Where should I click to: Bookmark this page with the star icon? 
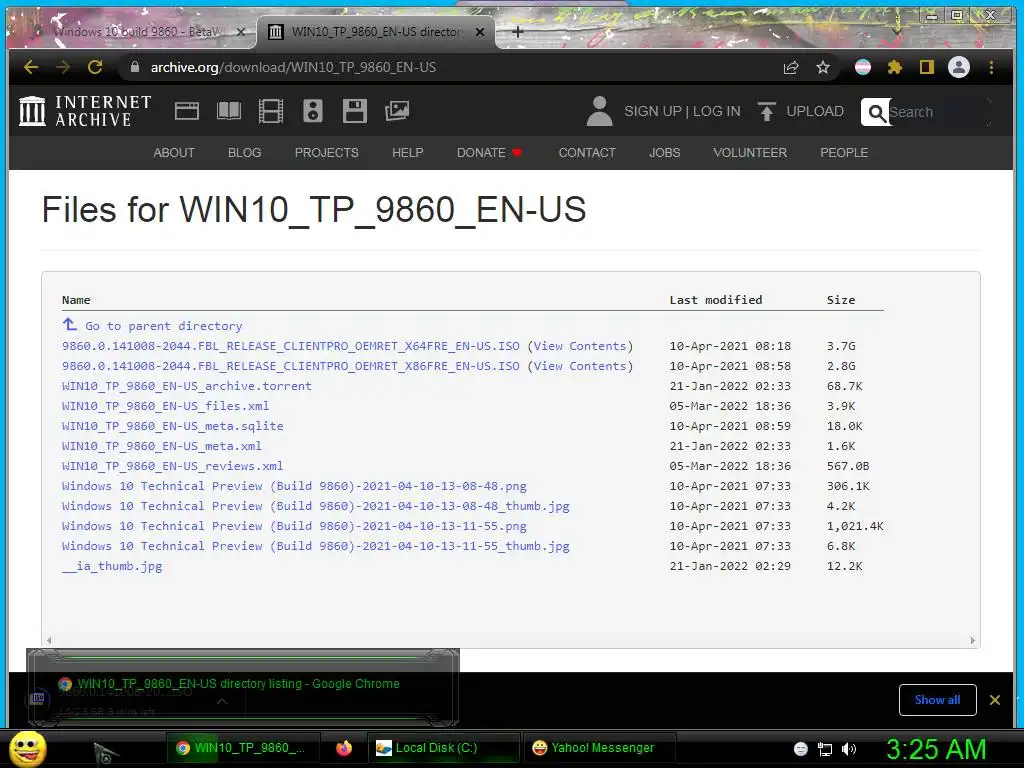[x=823, y=67]
